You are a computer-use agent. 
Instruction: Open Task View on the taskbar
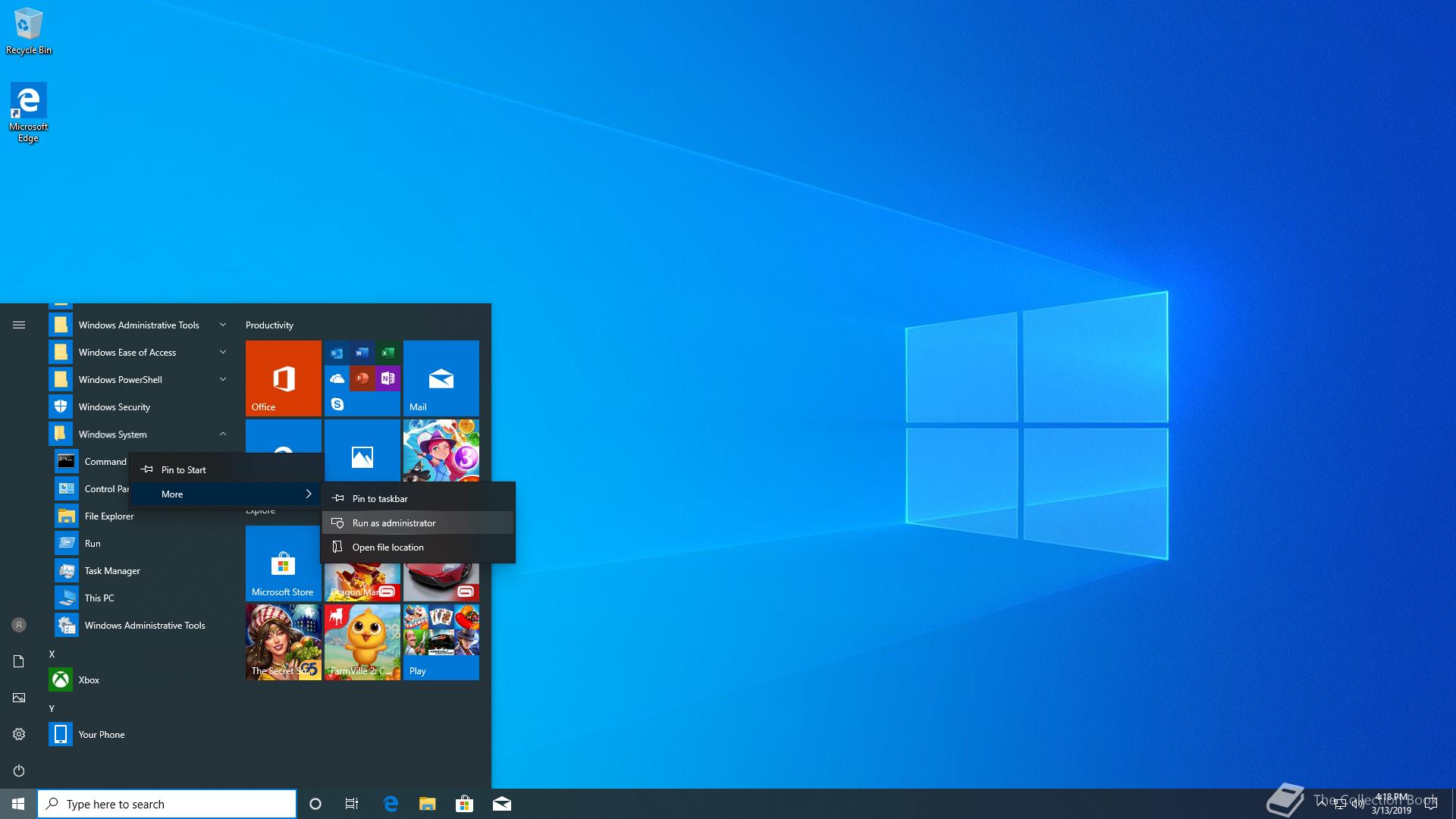[x=352, y=804]
